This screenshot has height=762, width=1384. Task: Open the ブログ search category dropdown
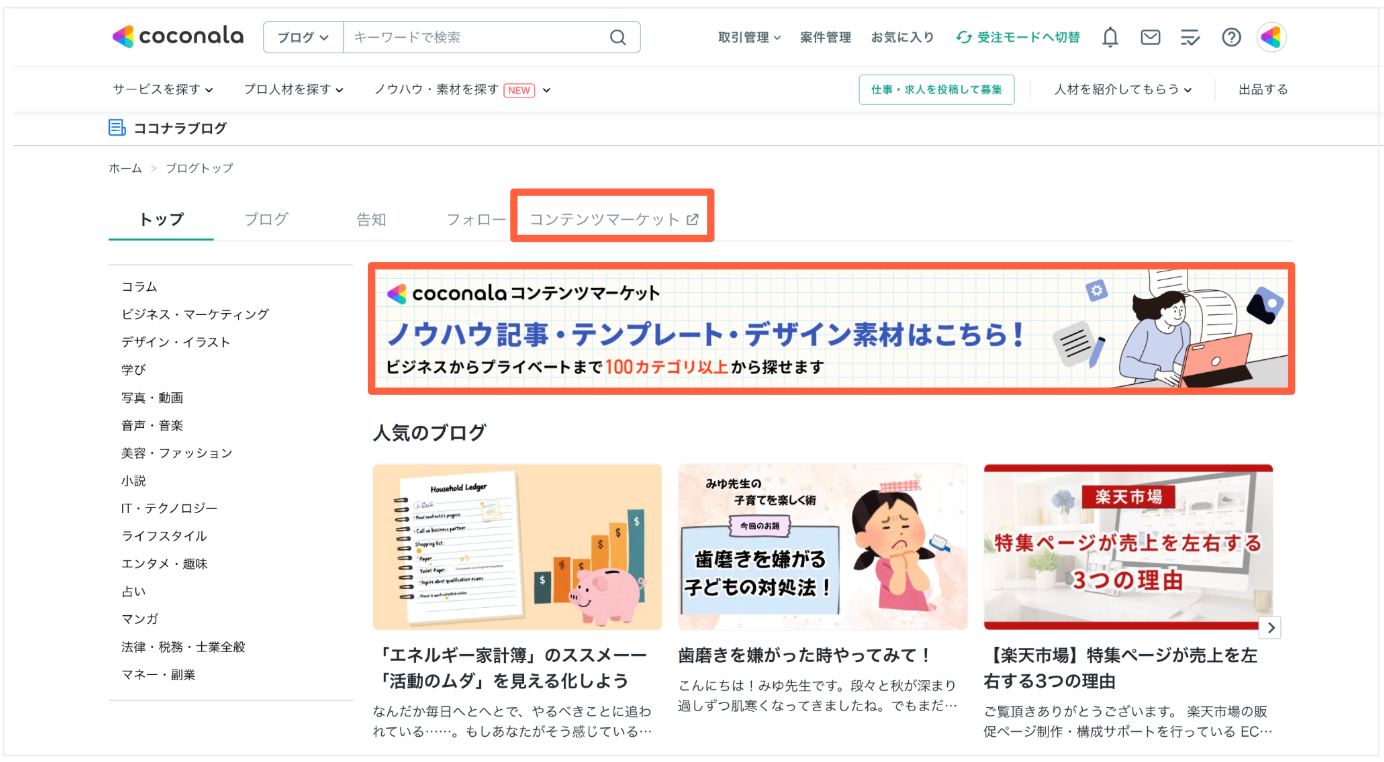[303, 38]
